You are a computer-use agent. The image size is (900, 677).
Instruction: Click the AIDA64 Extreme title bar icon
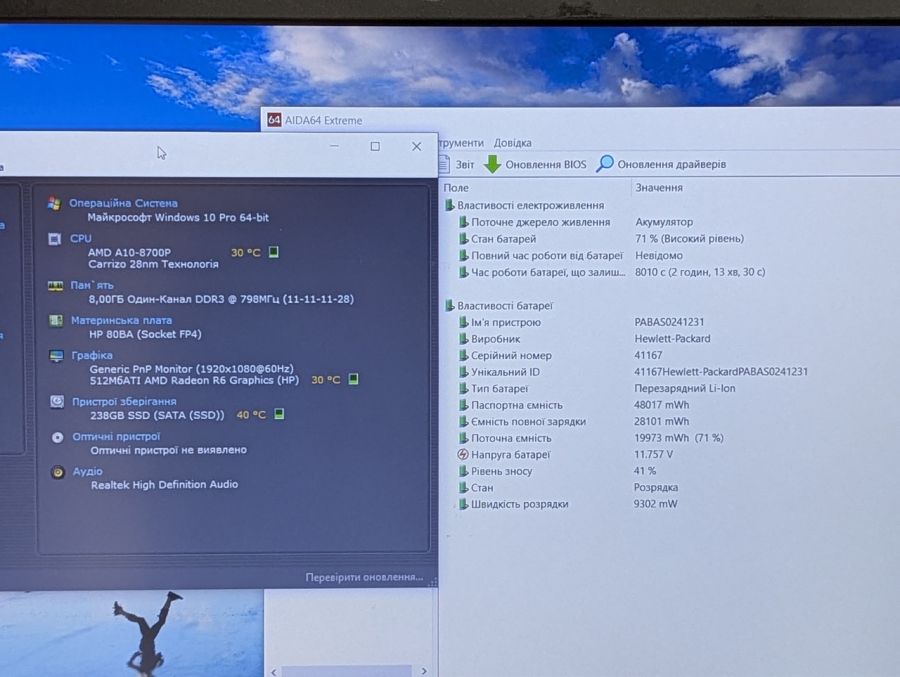point(274,119)
